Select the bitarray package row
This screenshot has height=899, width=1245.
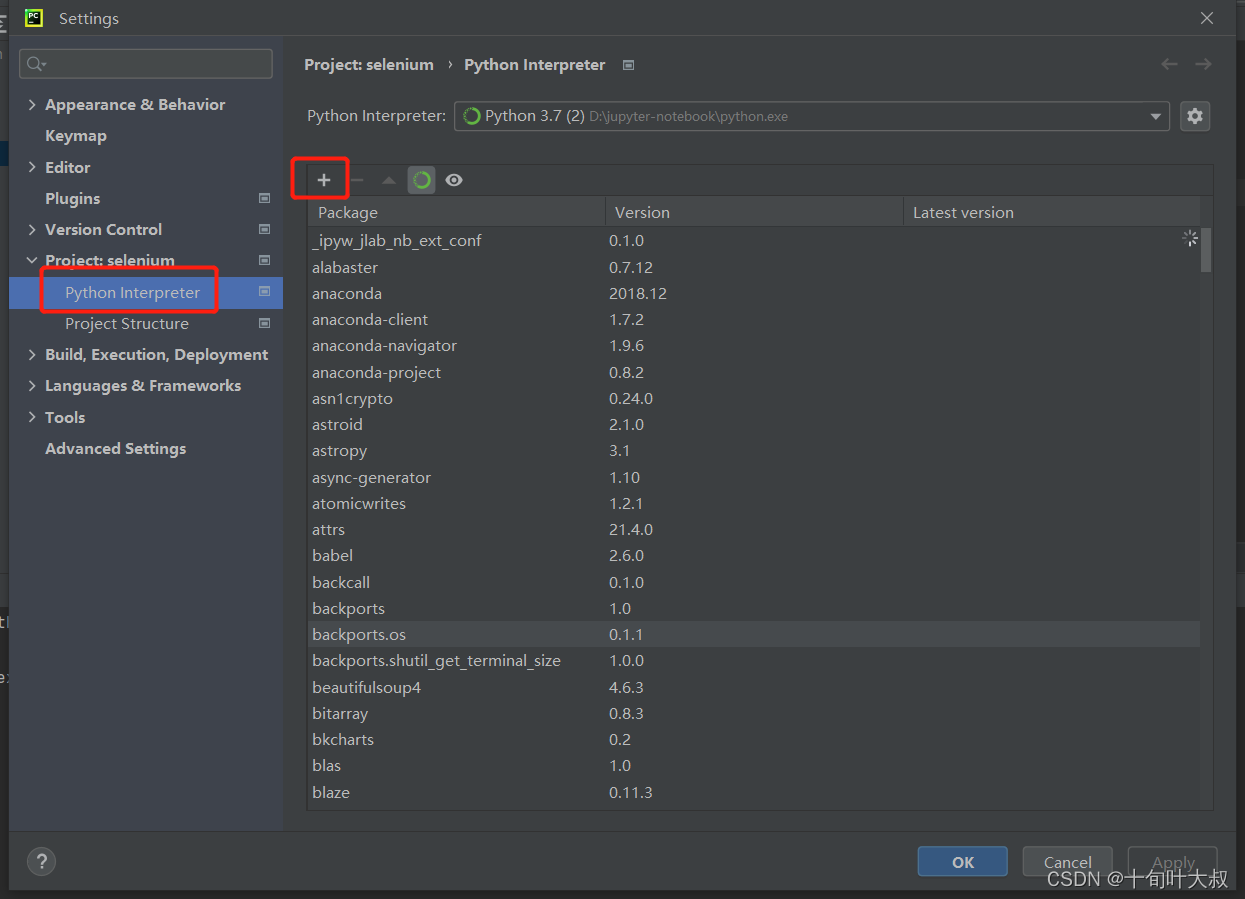[x=754, y=713]
